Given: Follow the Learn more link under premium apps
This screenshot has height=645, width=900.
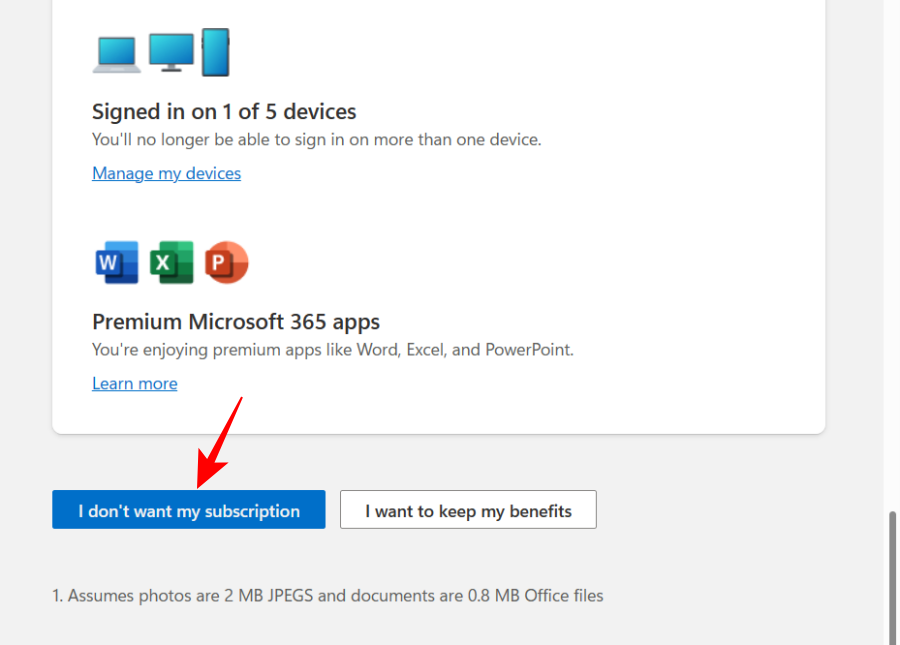Looking at the screenshot, I should click(134, 383).
